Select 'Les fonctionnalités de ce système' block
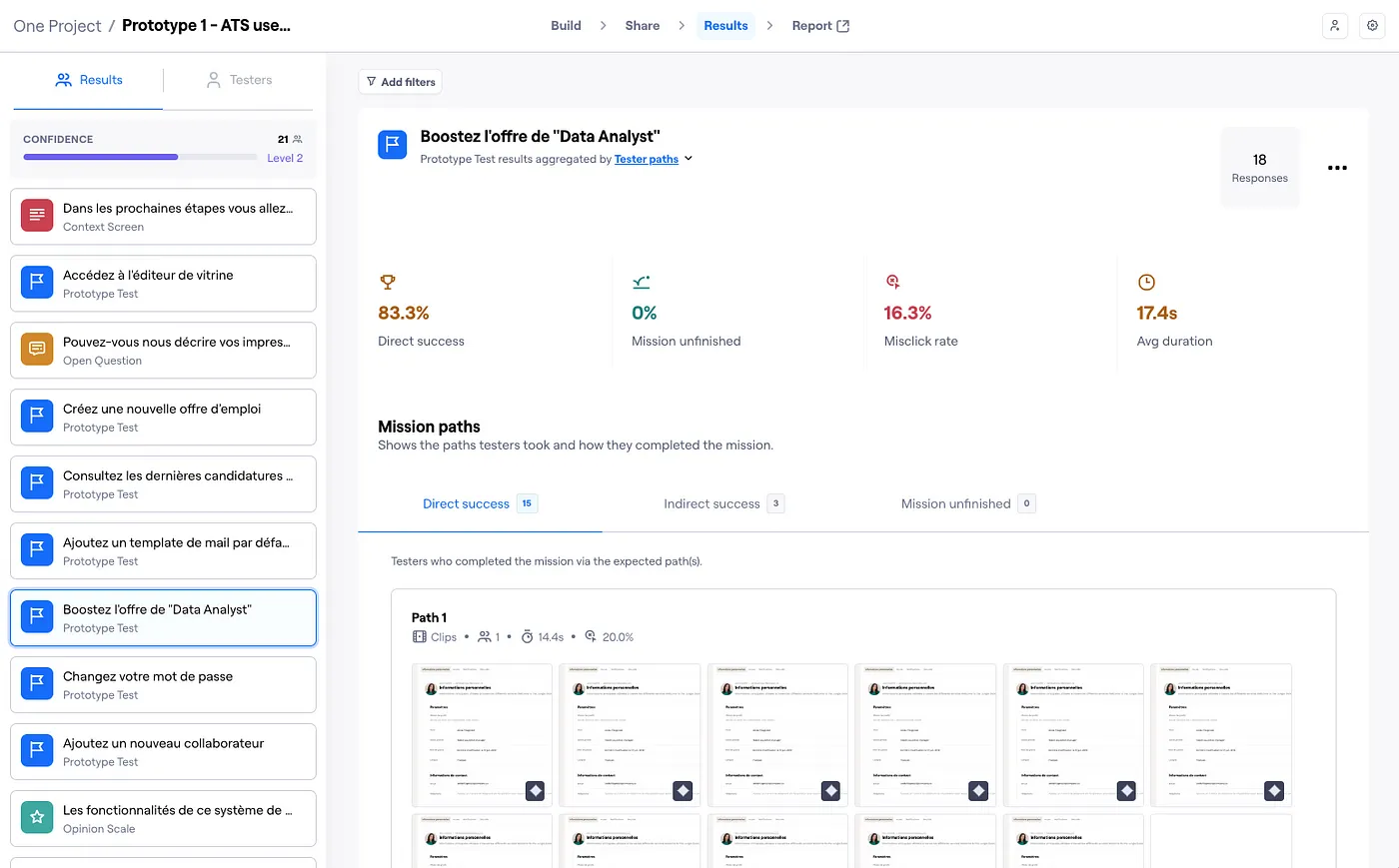This screenshot has width=1399, height=868. [x=163, y=819]
